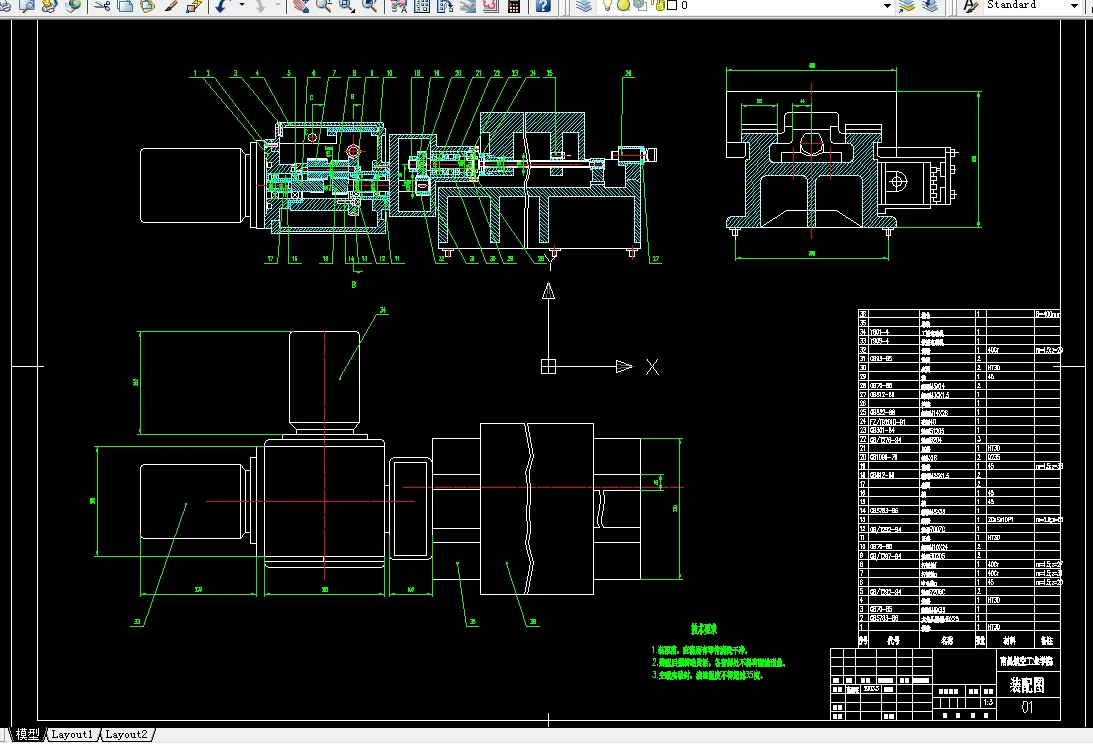Select the section label B below front view

(x=353, y=284)
